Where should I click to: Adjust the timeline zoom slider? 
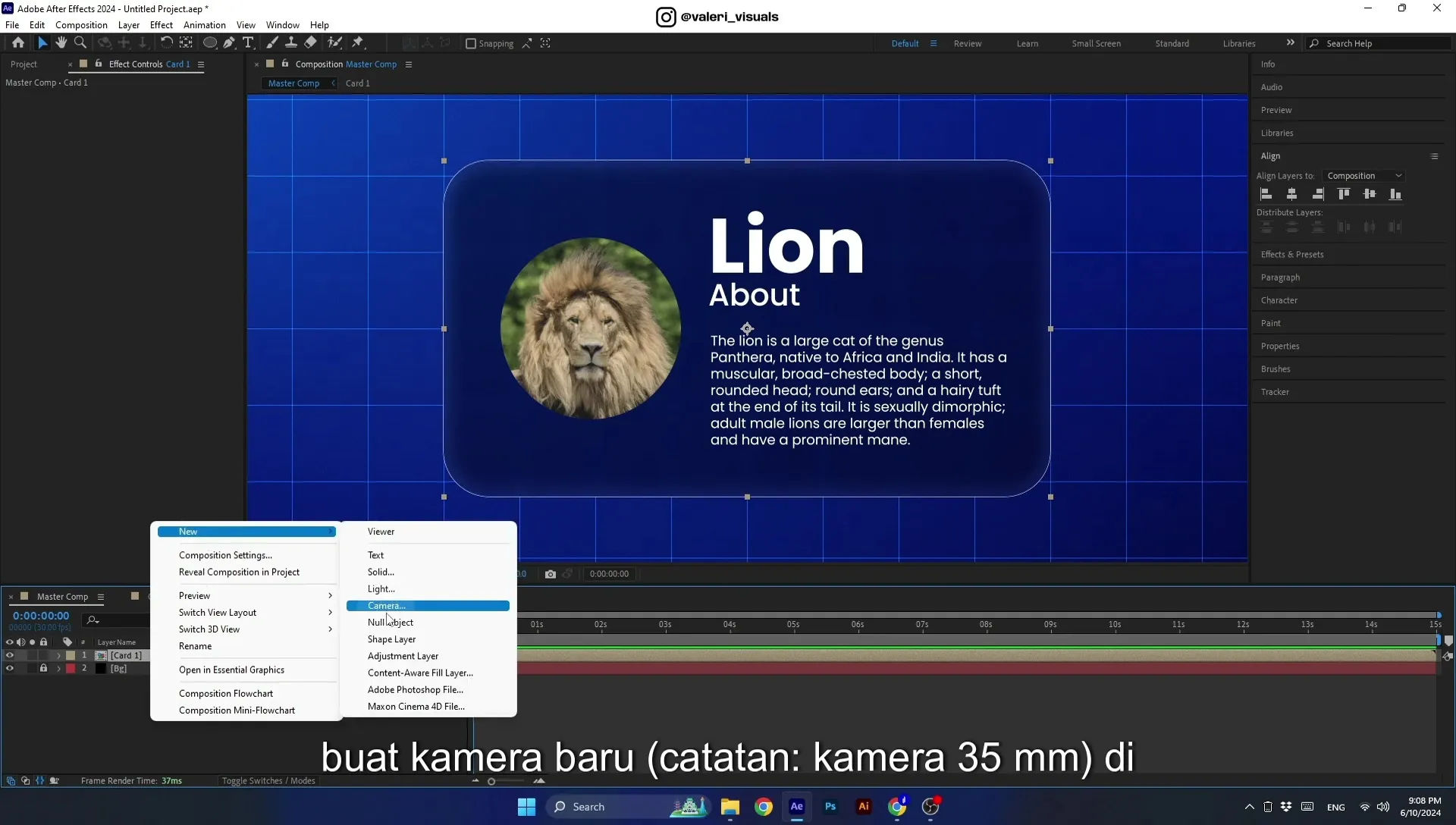[x=491, y=781]
